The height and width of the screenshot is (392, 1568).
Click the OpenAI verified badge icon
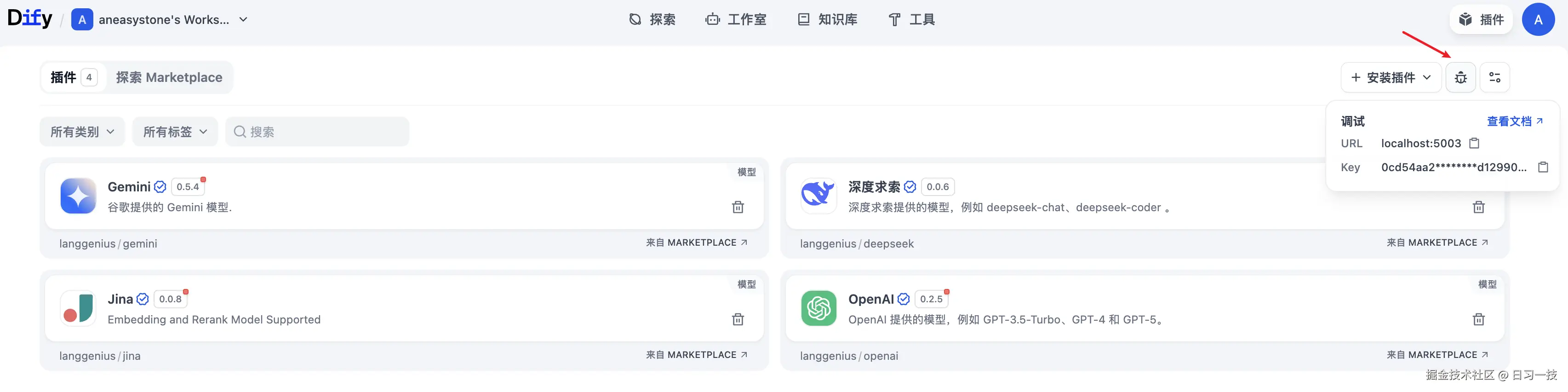pyautogui.click(x=904, y=299)
